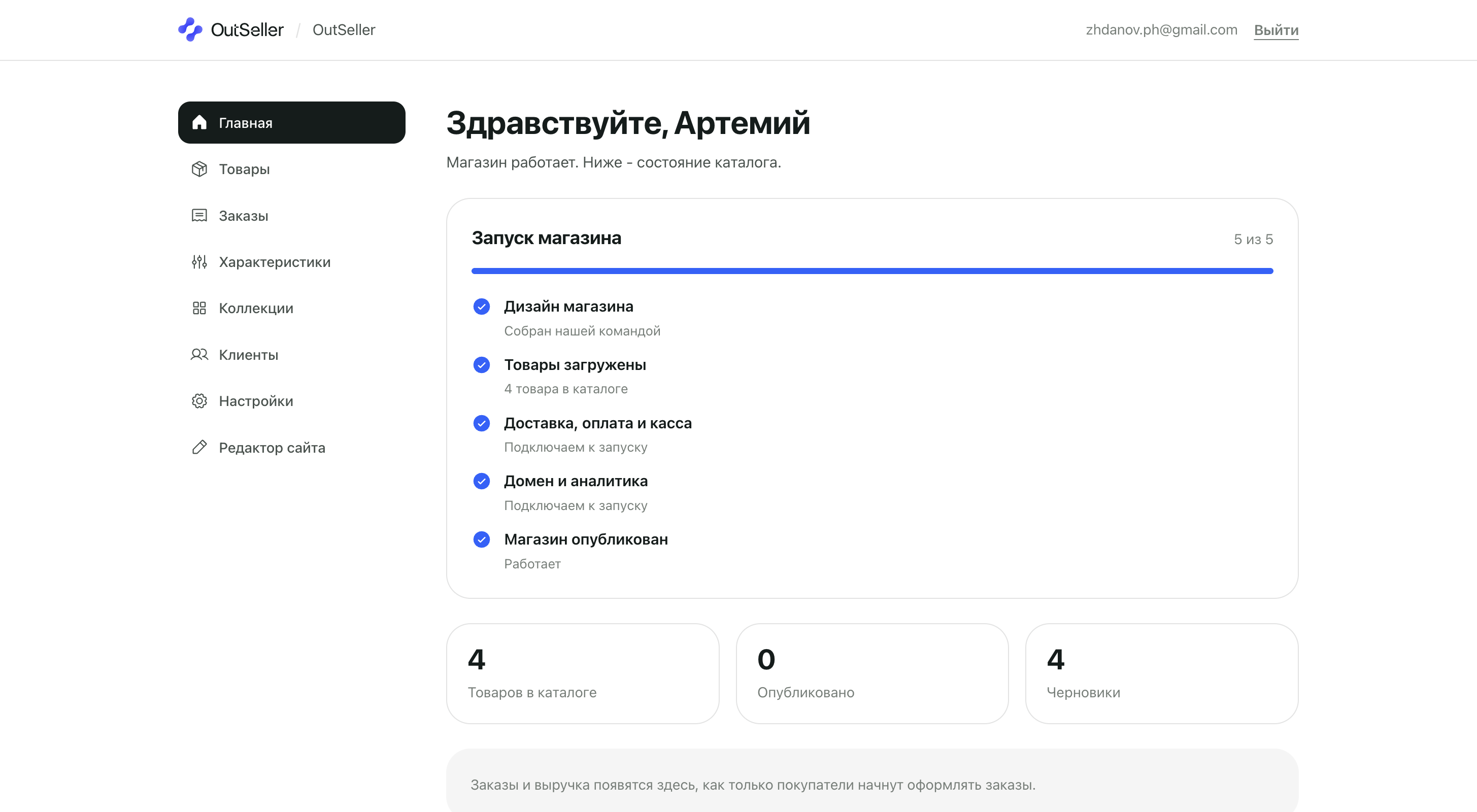This screenshot has width=1477, height=812.
Task: Click the grid icon next to Коллекции
Action: (x=199, y=308)
